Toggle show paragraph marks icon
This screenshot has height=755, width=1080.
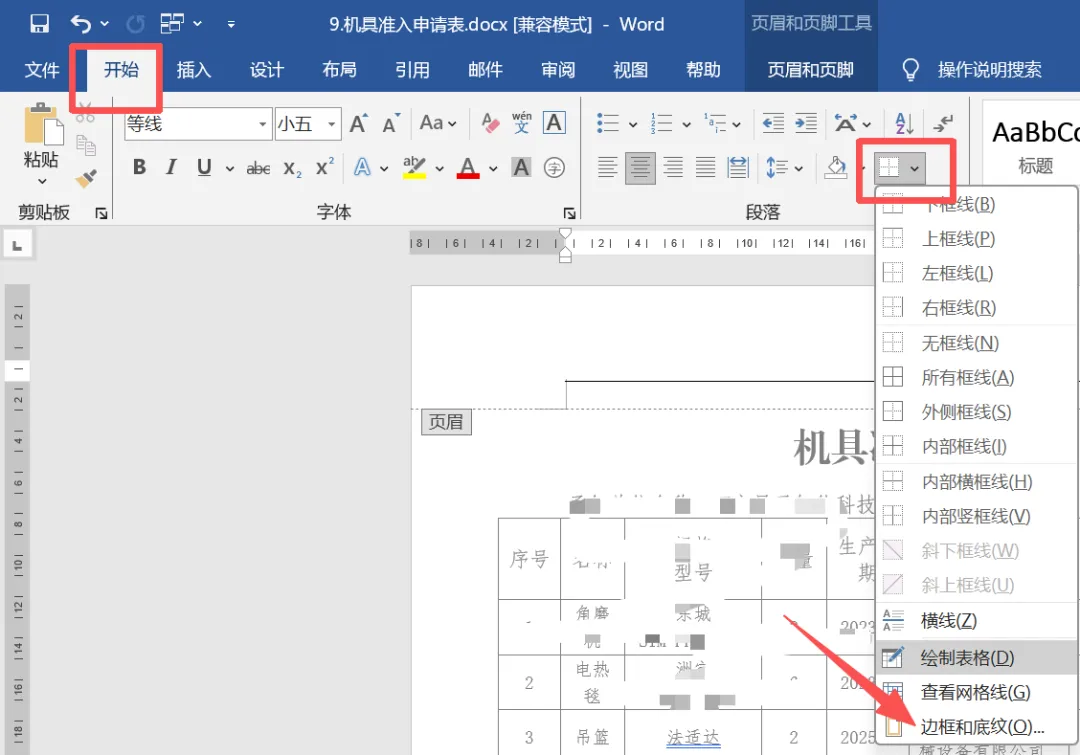(x=942, y=124)
